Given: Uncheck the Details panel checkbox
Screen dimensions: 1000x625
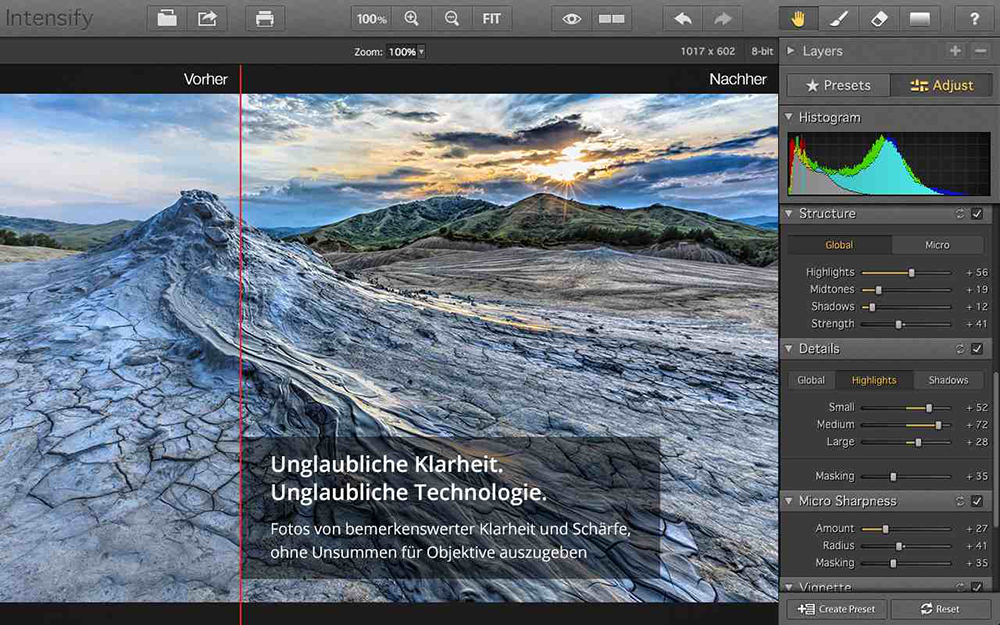Looking at the screenshot, I should click(977, 349).
